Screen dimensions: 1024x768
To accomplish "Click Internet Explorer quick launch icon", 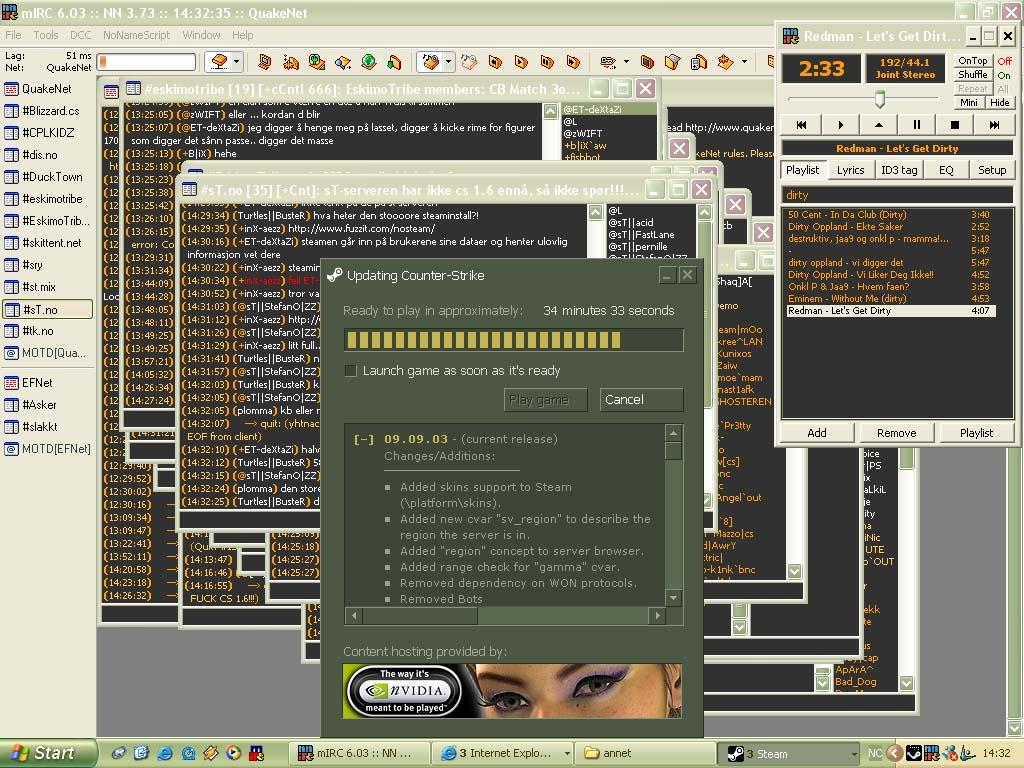I will (165, 753).
